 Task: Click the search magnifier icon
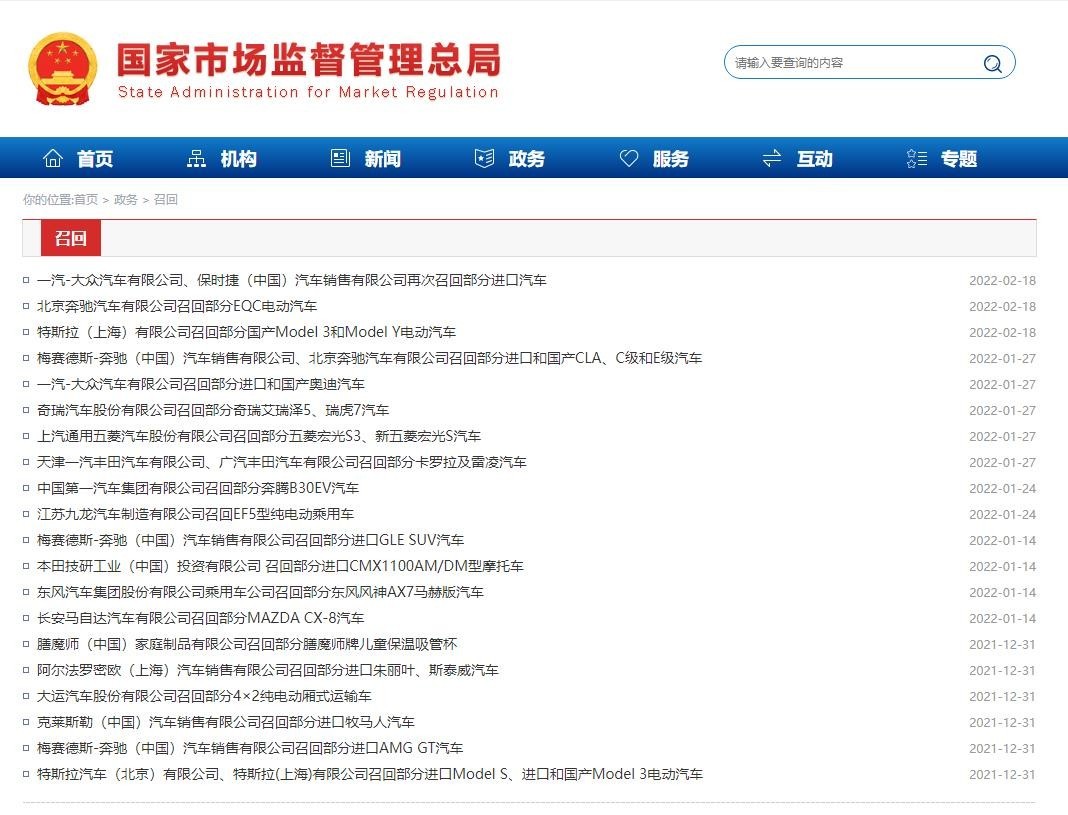pyautogui.click(x=992, y=63)
